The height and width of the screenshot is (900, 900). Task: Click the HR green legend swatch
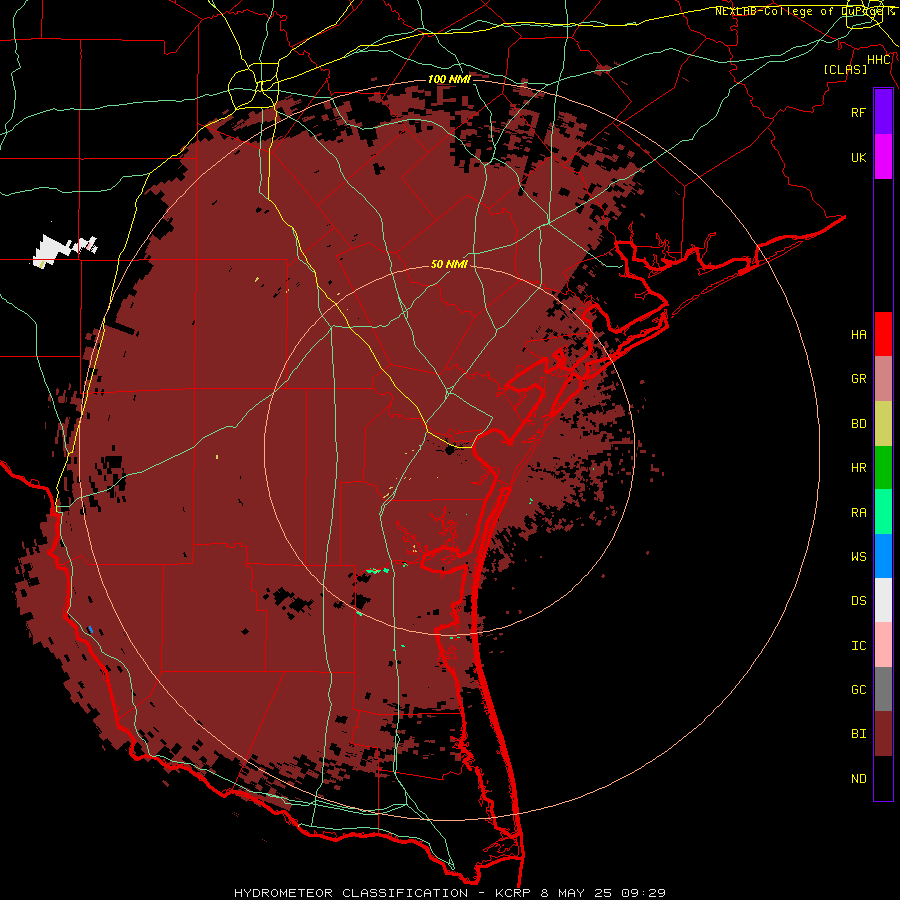883,468
